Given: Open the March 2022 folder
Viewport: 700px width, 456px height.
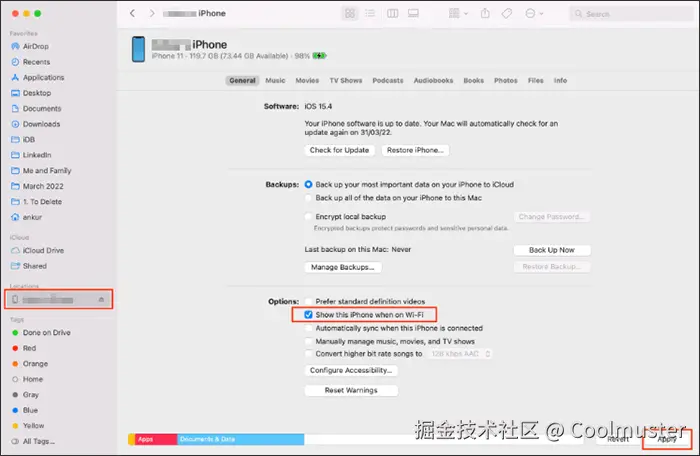Looking at the screenshot, I should coord(37,186).
